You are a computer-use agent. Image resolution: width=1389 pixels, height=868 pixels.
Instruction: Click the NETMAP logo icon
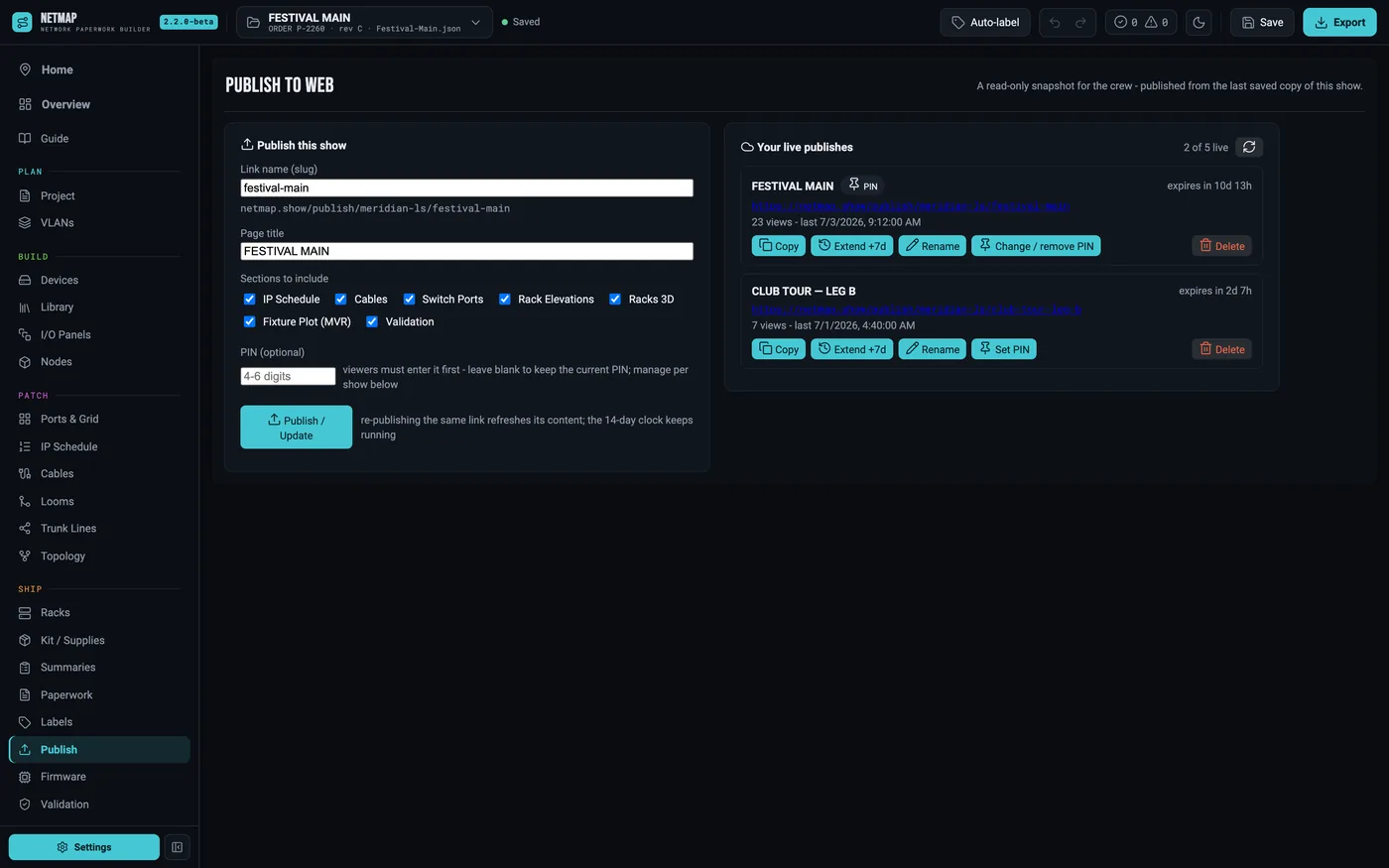[x=22, y=22]
